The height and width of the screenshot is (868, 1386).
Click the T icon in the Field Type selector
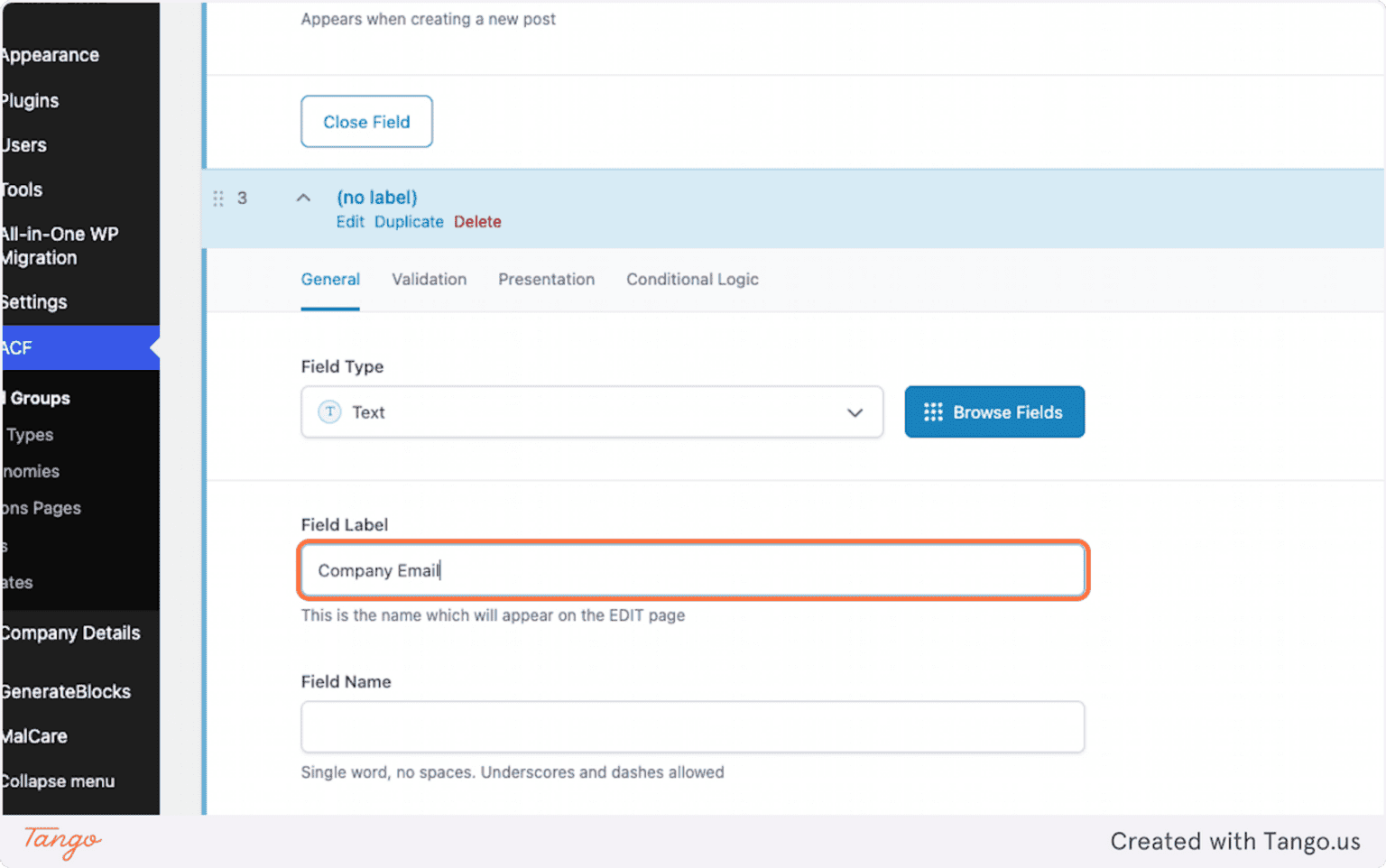tap(329, 411)
